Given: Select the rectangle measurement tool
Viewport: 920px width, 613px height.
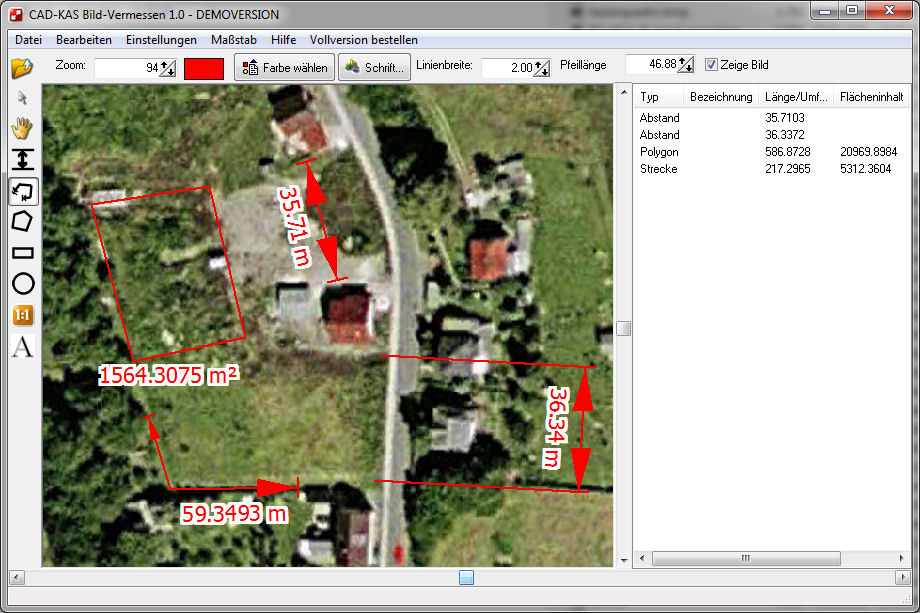Looking at the screenshot, I should click(22, 253).
